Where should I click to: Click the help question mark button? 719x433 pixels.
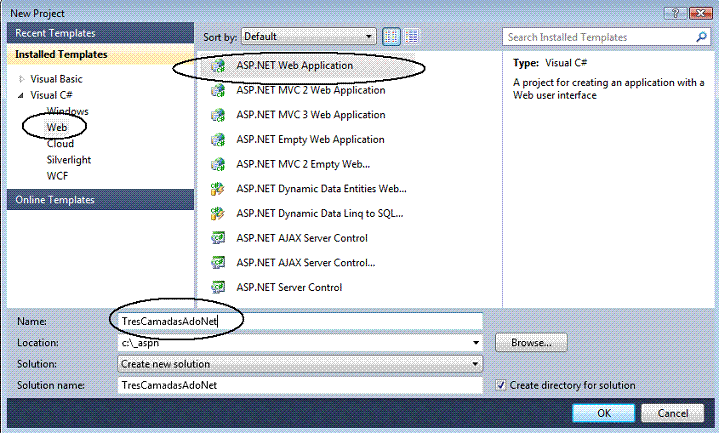pos(675,13)
